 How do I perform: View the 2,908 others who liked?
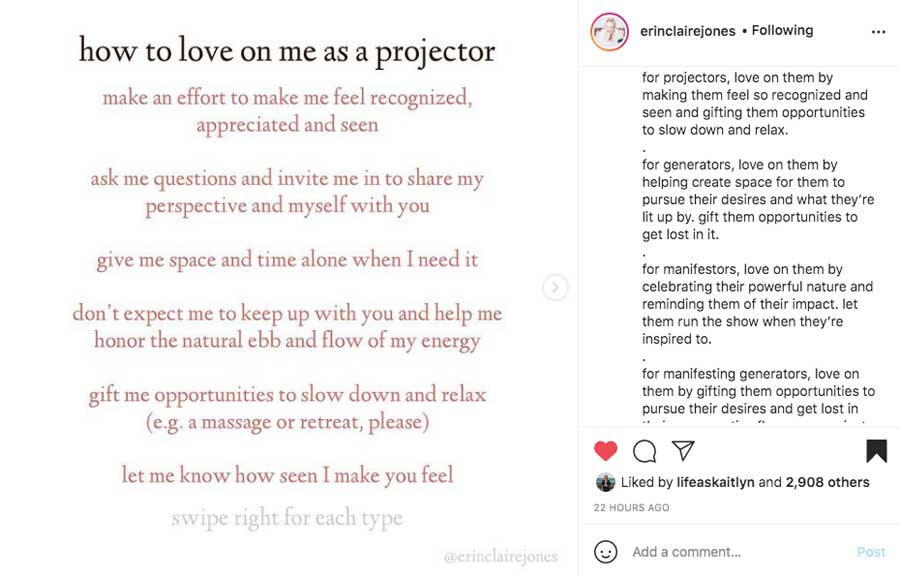coord(827,482)
